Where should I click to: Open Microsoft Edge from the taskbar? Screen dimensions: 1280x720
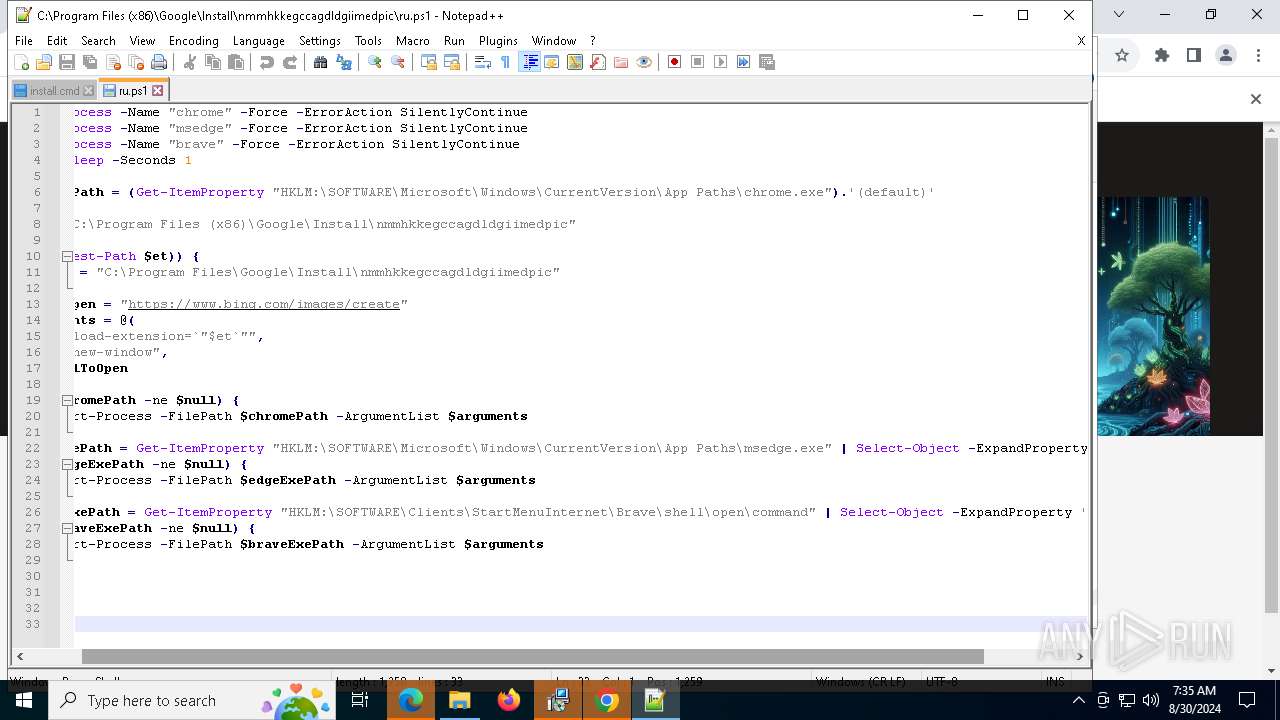tap(411, 700)
